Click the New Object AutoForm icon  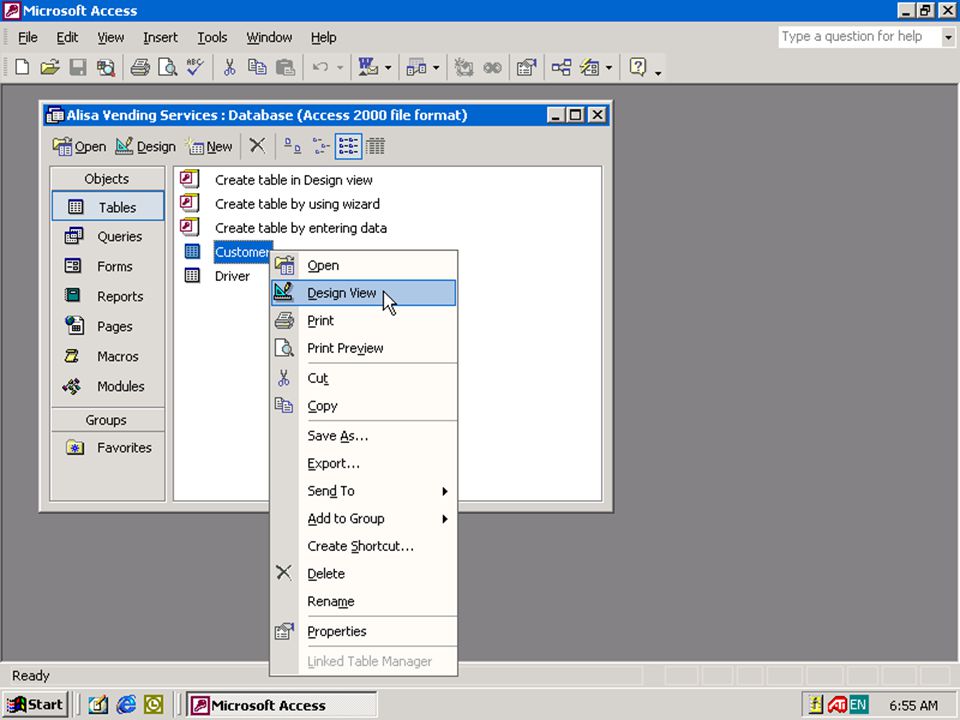[590, 67]
